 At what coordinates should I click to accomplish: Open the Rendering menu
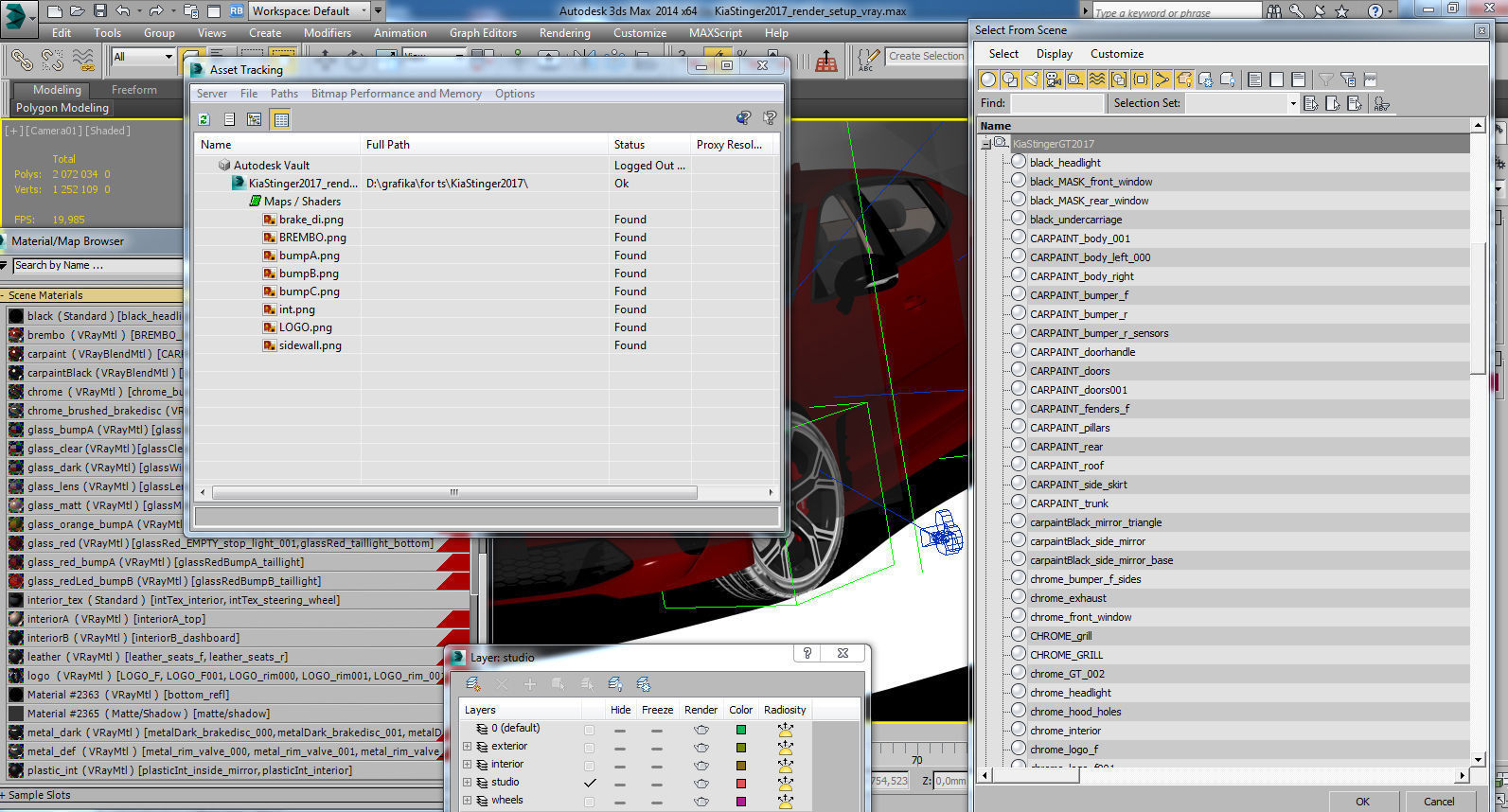click(565, 33)
